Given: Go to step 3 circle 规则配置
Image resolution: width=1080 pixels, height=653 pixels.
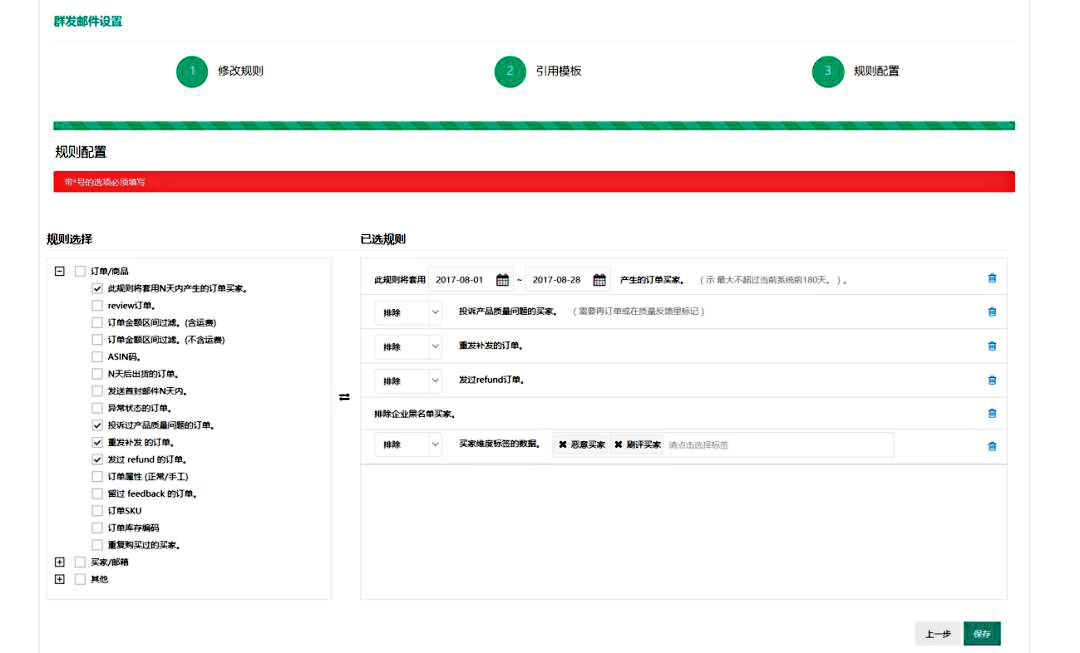Looking at the screenshot, I should coord(828,71).
